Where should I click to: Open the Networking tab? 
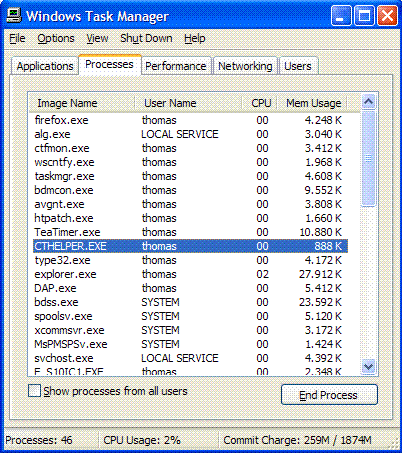coord(245,66)
